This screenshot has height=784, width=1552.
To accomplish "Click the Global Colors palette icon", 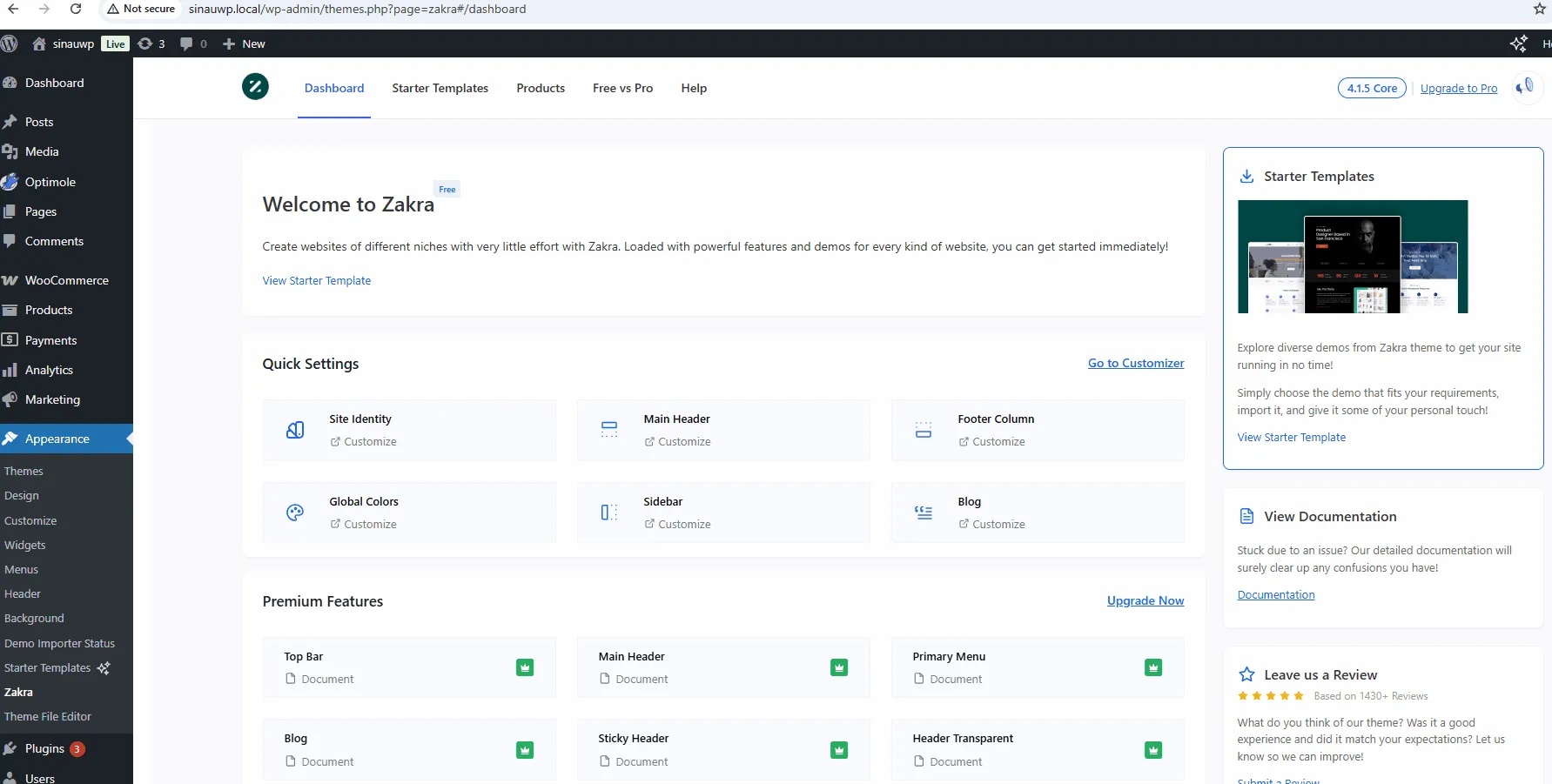I will pos(295,512).
